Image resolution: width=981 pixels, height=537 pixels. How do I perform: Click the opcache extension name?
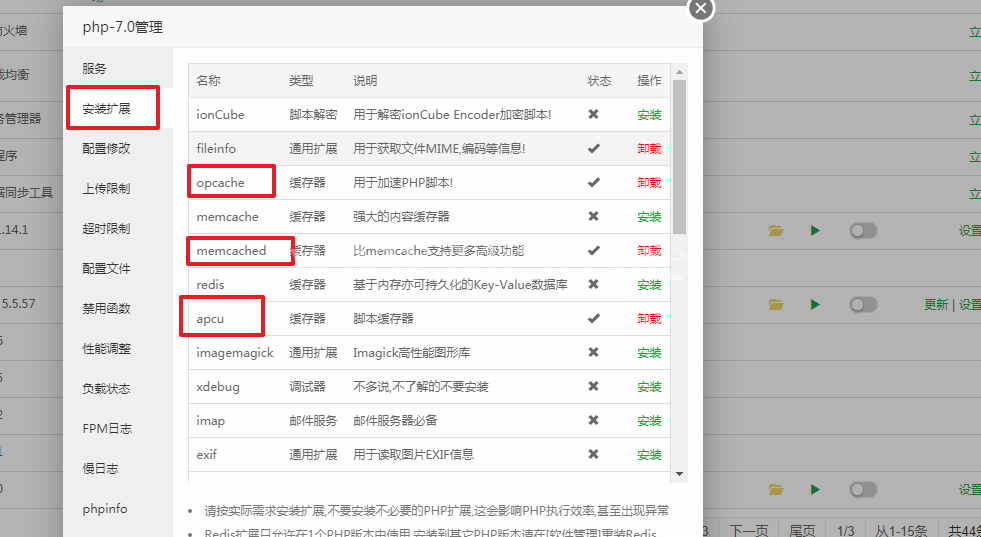pos(220,183)
